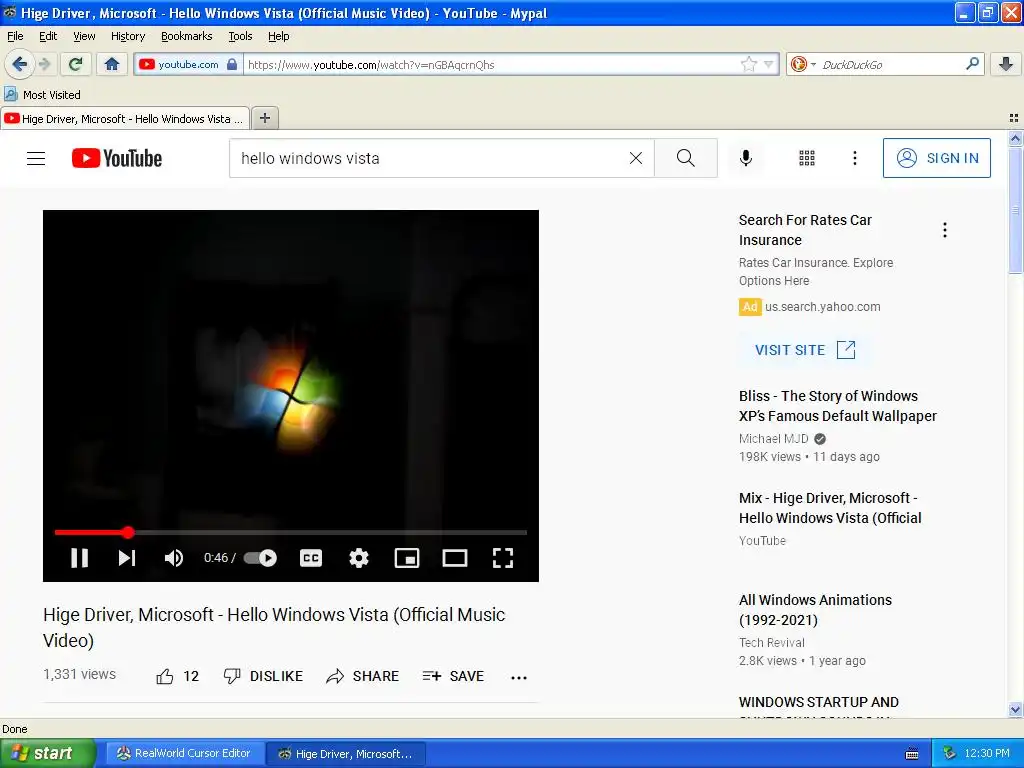
Task: Open ad options three-dot menu
Action: coord(944,230)
